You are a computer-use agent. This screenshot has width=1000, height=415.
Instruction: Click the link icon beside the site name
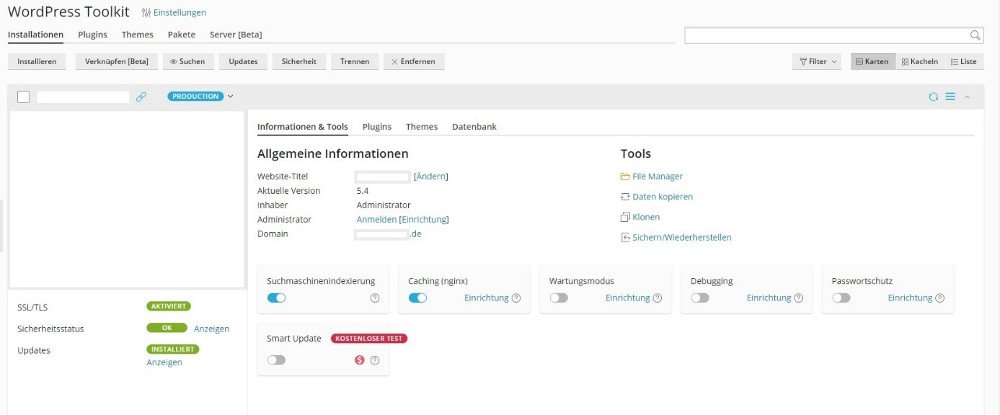(x=141, y=97)
